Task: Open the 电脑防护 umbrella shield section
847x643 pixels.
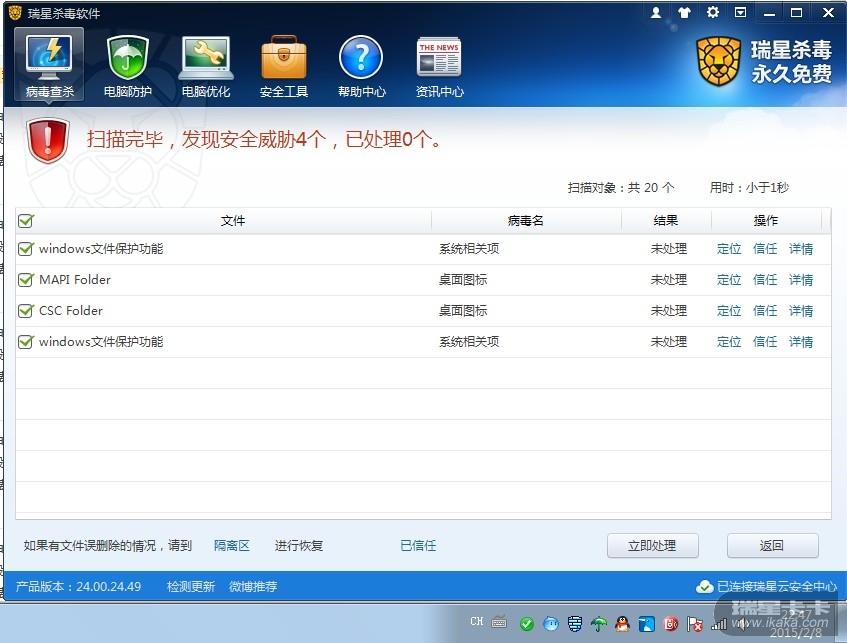Action: pyautogui.click(x=128, y=67)
